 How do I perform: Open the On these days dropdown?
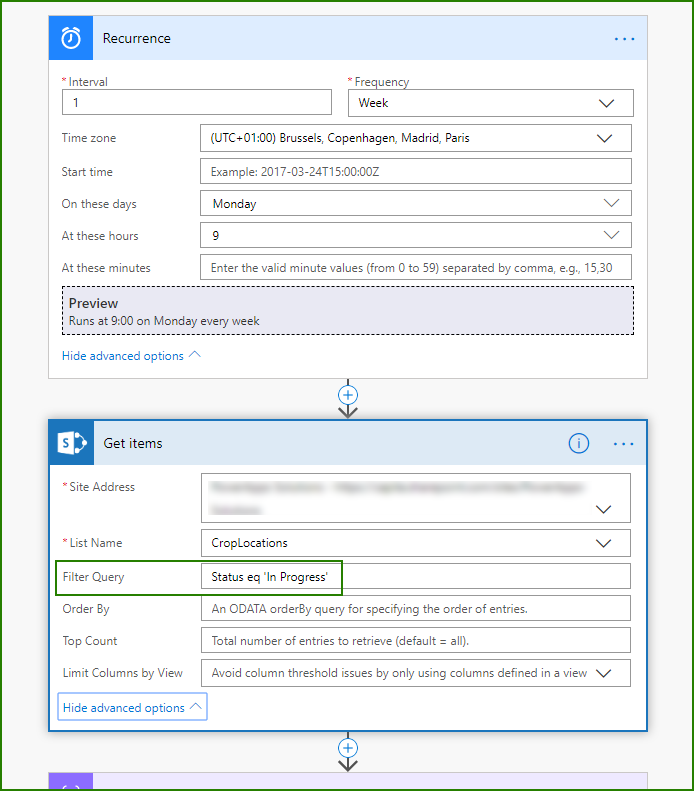[x=416, y=203]
